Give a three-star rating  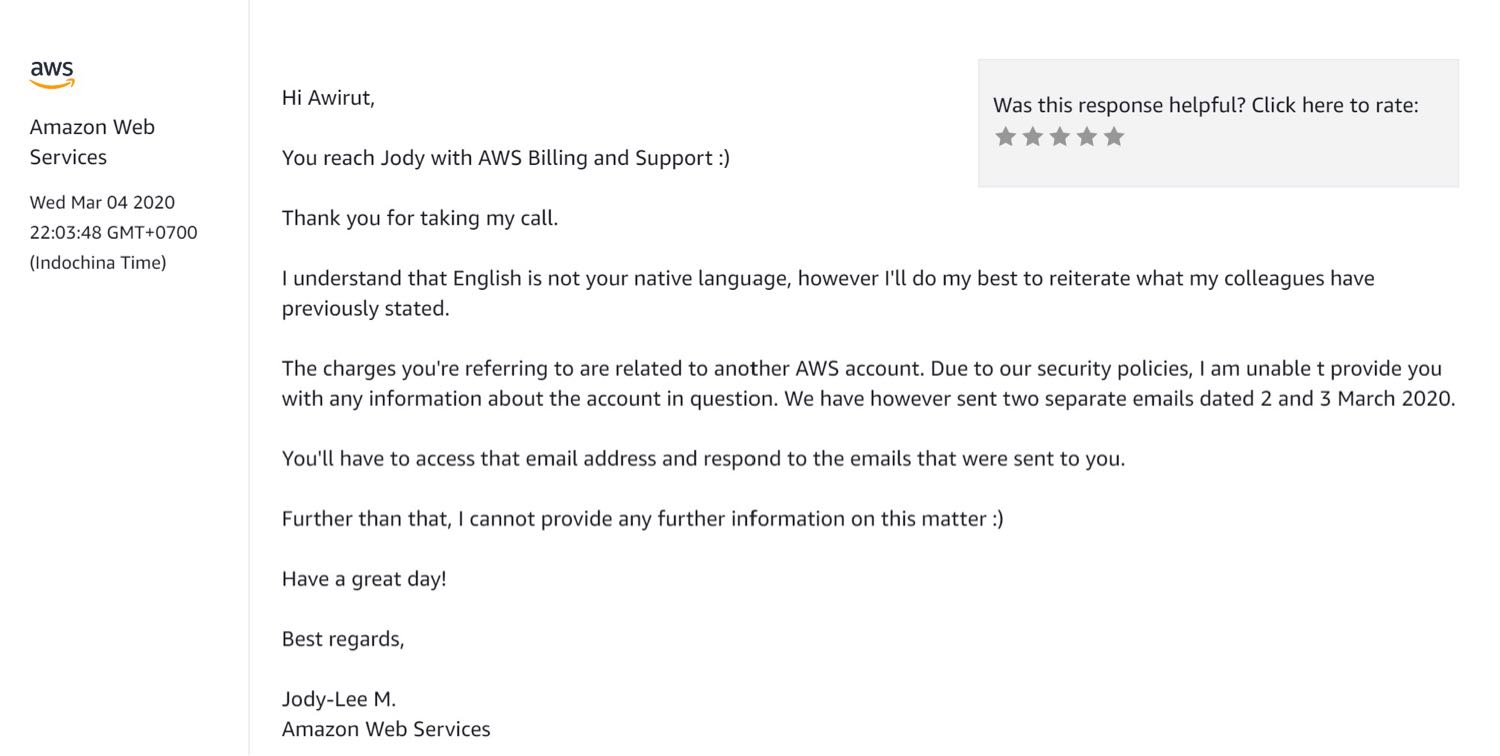point(1060,137)
